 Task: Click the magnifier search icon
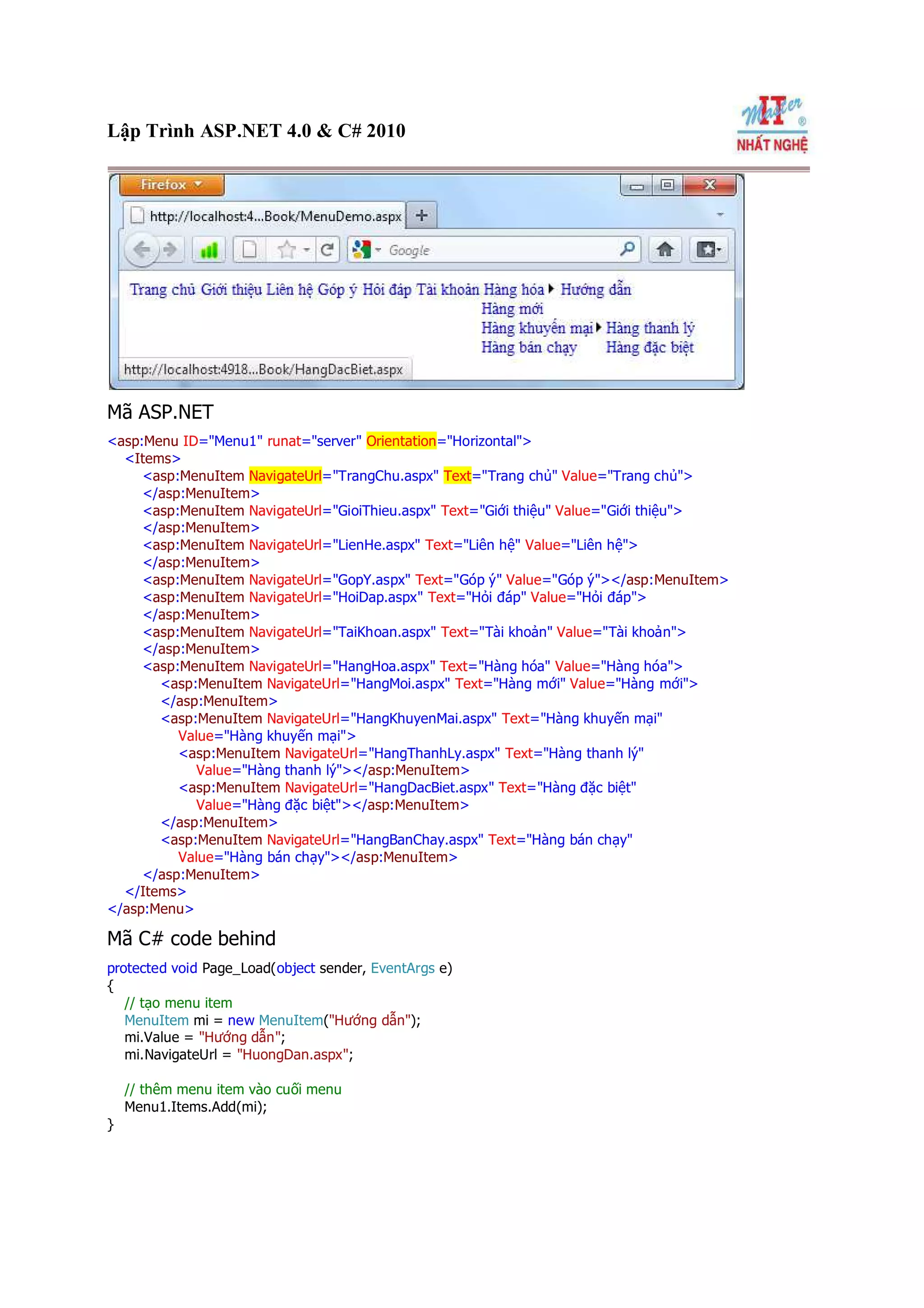pyautogui.click(x=627, y=249)
